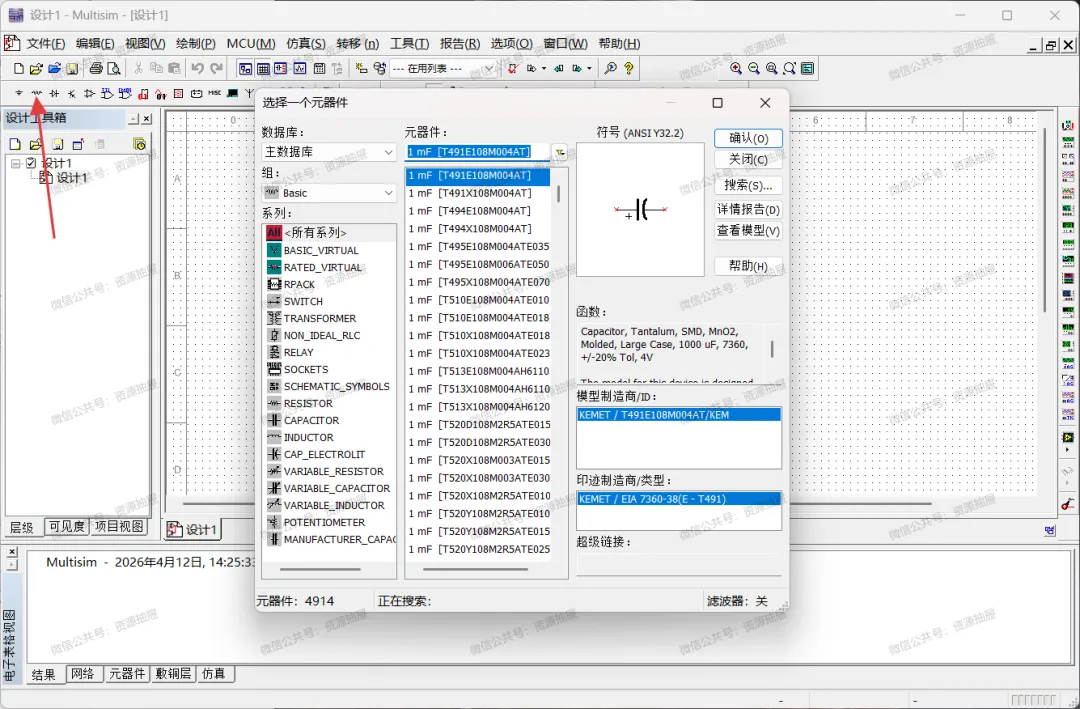Click the Place CMOS component icon
Viewport: 1080px width, 709px height.
(125, 93)
